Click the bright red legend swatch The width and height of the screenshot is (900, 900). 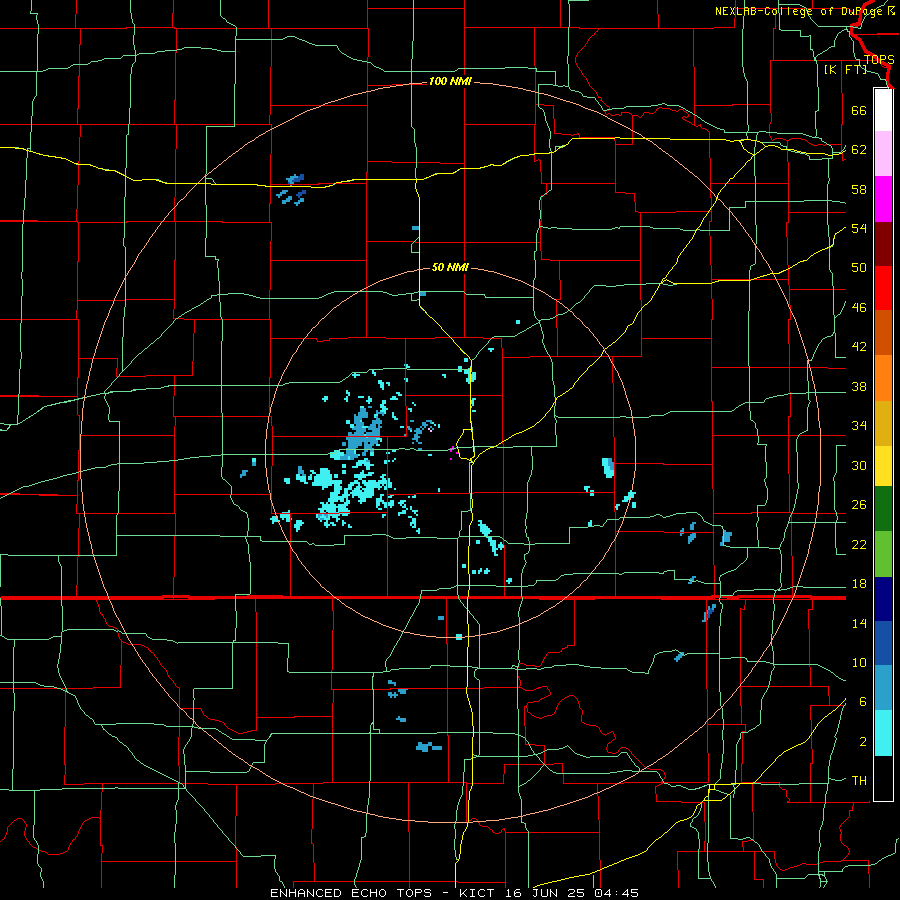tap(883, 288)
